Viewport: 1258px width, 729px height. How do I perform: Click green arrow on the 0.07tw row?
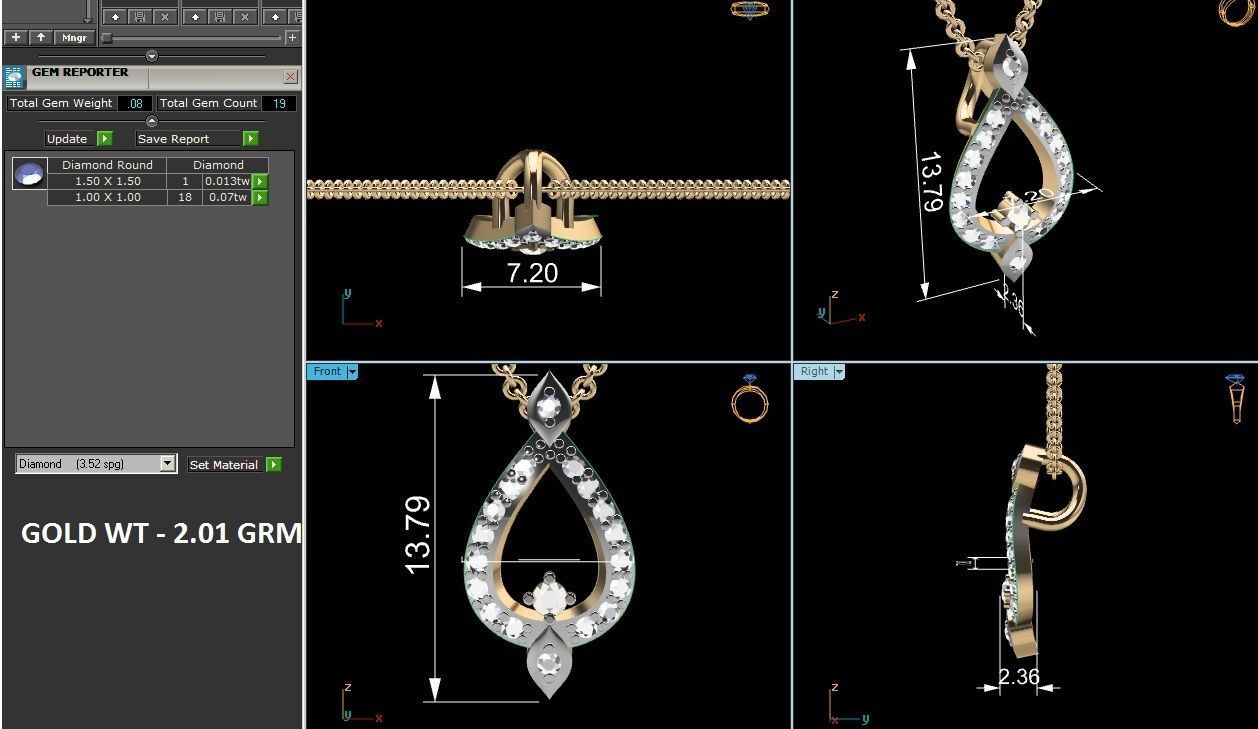260,198
